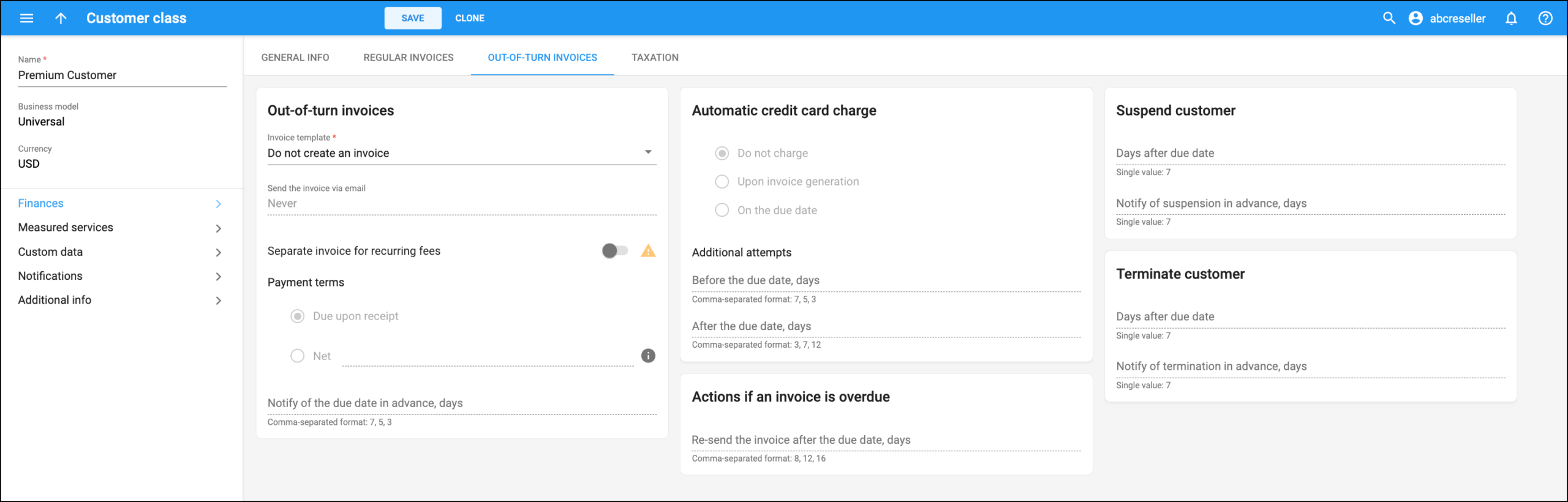
Task: Go to the Taxation tab
Action: (655, 58)
